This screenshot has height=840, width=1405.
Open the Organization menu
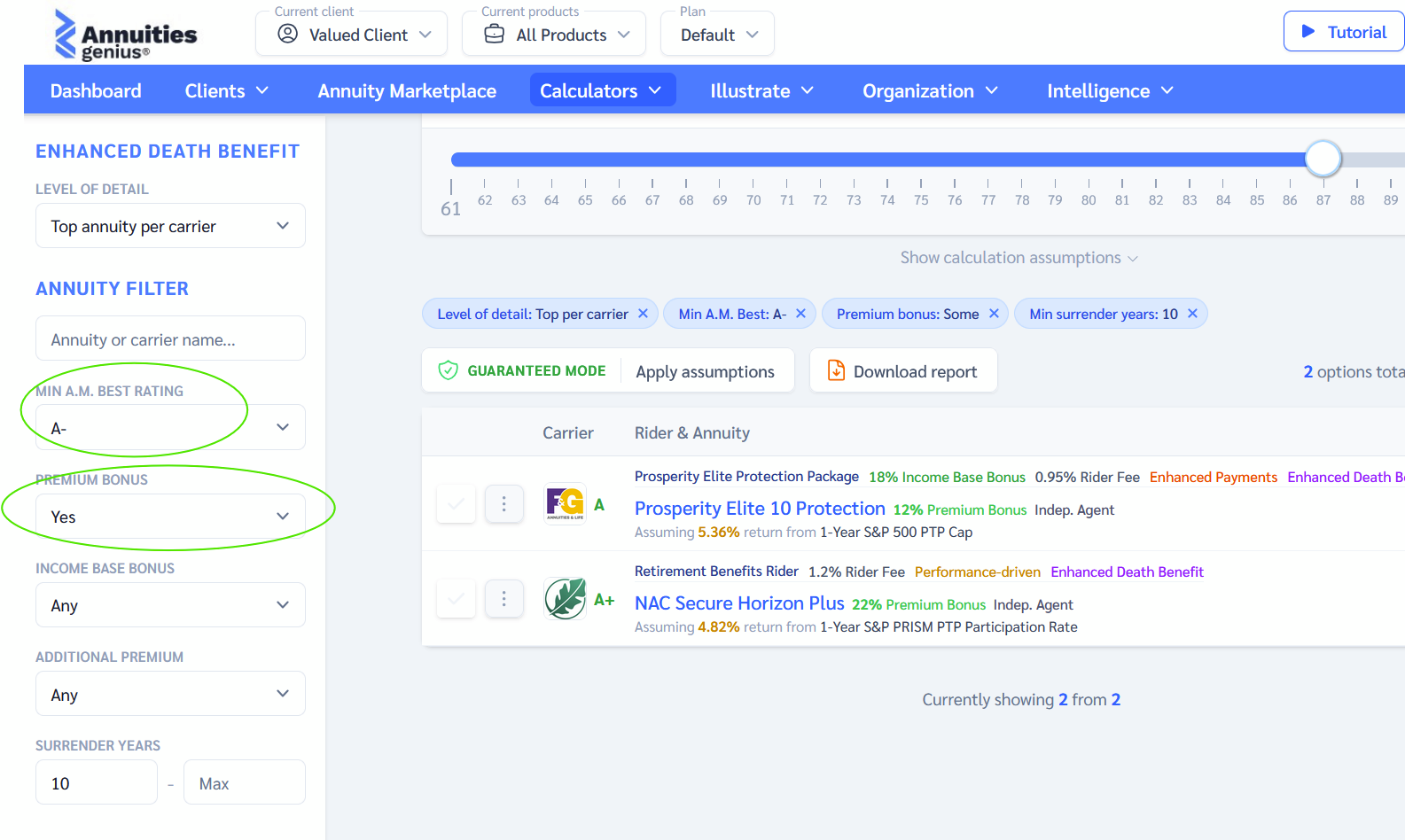pos(930,90)
